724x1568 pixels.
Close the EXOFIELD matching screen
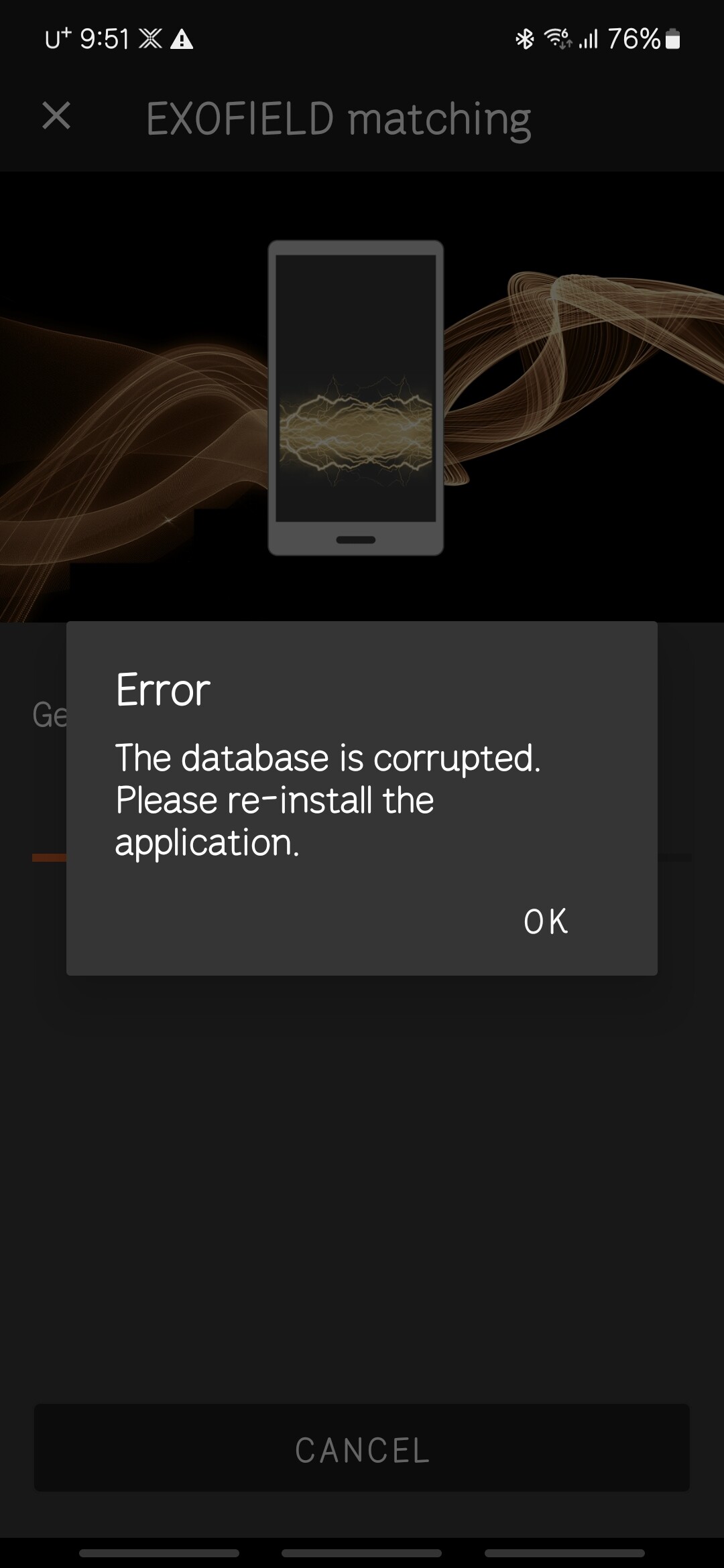pos(56,115)
